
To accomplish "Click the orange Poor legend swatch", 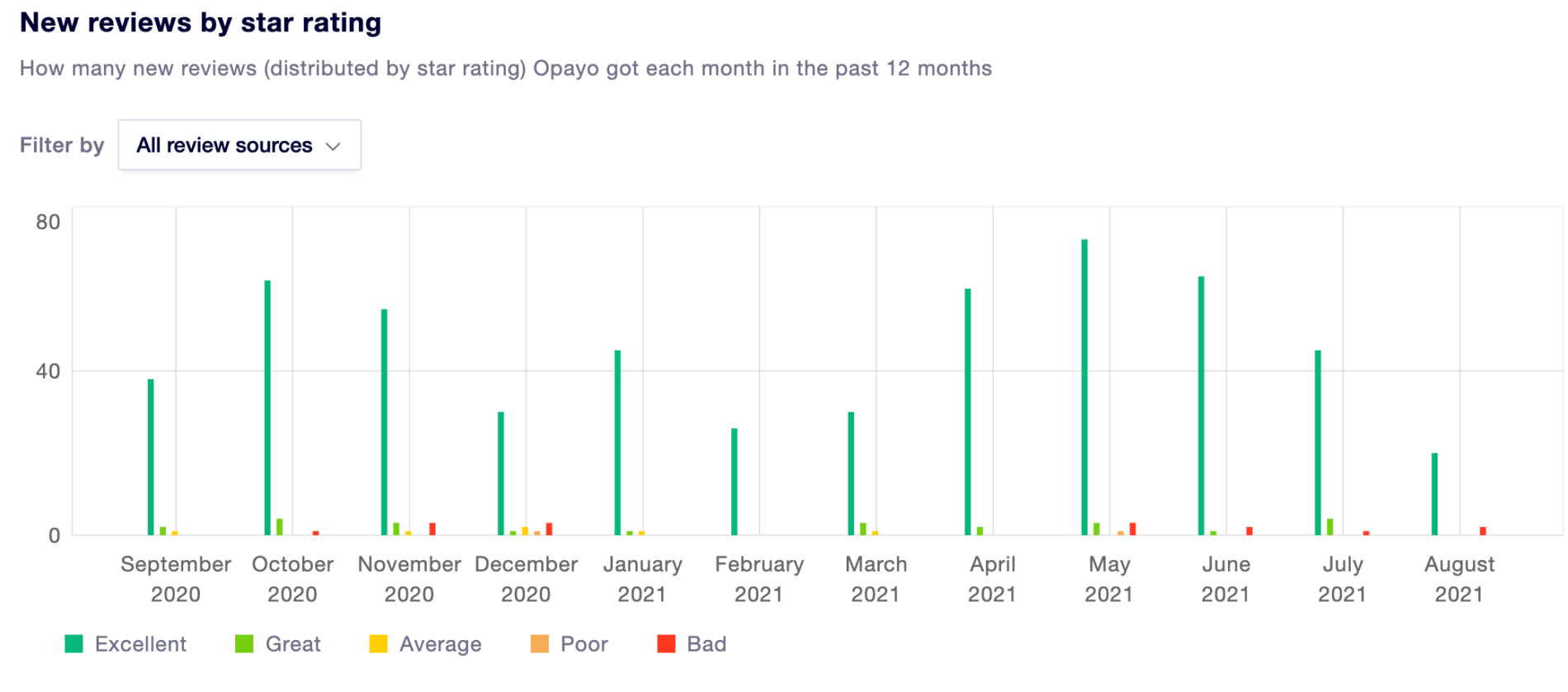I will tap(540, 644).
